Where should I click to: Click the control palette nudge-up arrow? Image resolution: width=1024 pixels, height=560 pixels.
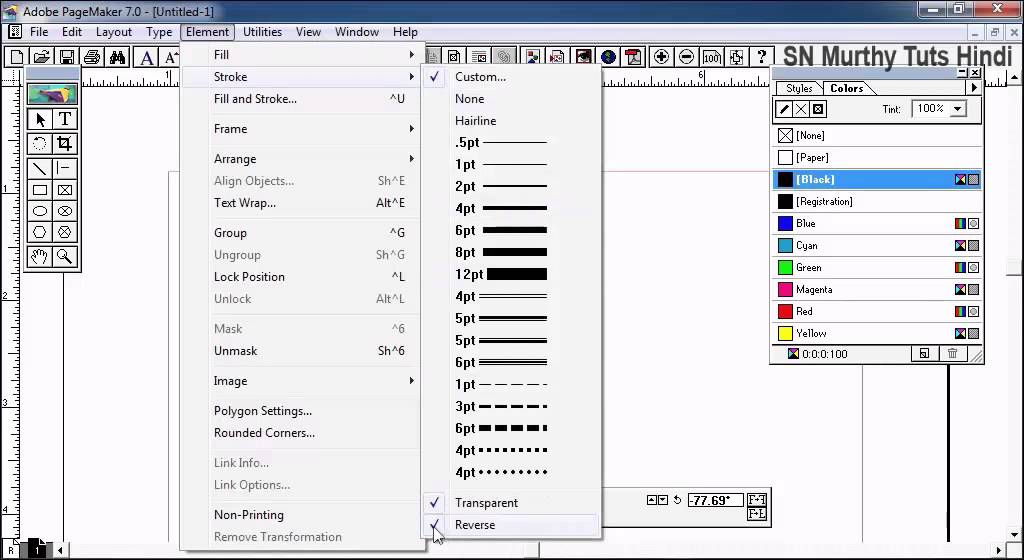(x=651, y=500)
